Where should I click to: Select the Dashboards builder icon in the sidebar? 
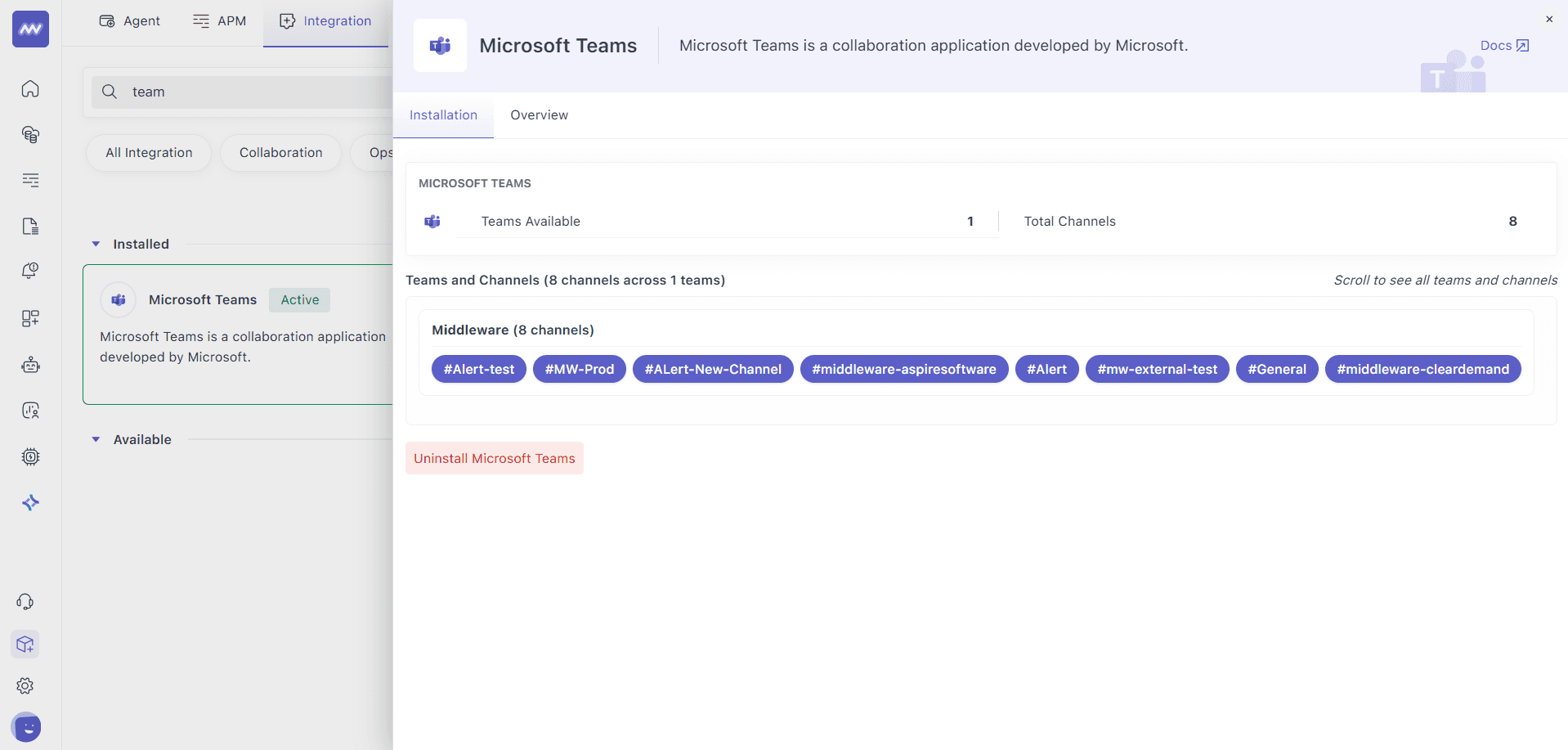coord(30,318)
